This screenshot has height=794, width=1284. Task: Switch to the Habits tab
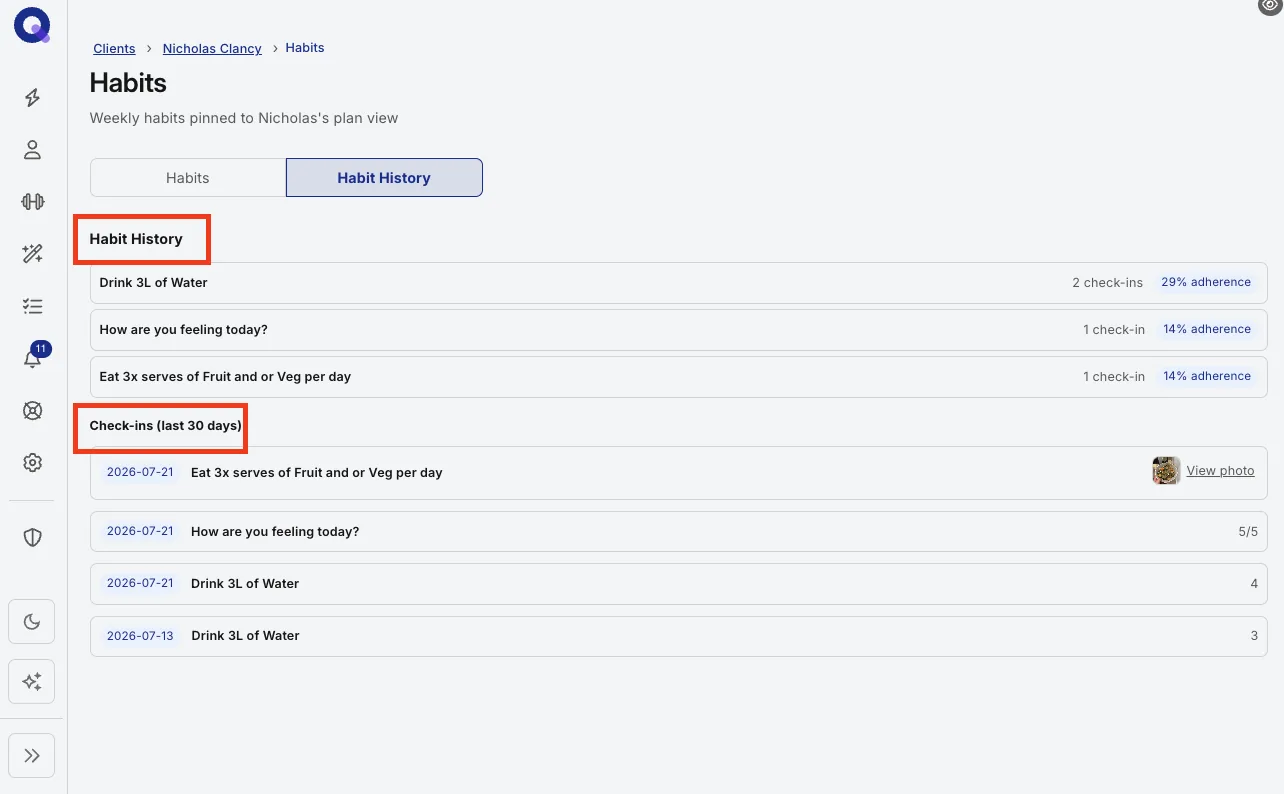[188, 177]
